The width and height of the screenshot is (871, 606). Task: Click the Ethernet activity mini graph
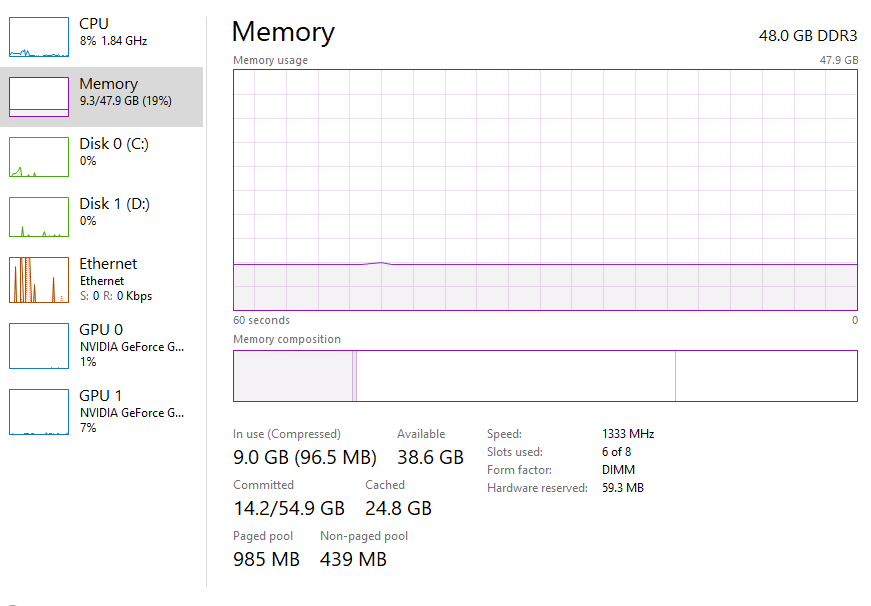point(39,280)
